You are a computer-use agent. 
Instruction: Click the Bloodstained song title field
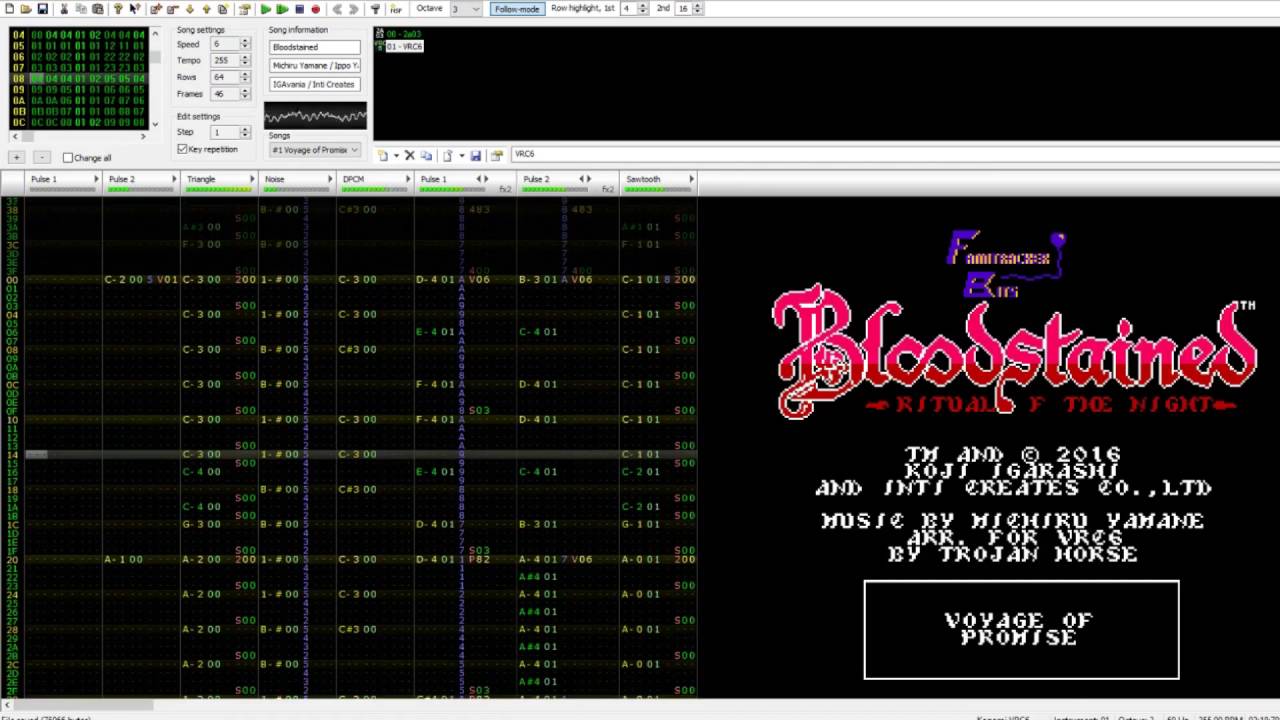coord(315,47)
